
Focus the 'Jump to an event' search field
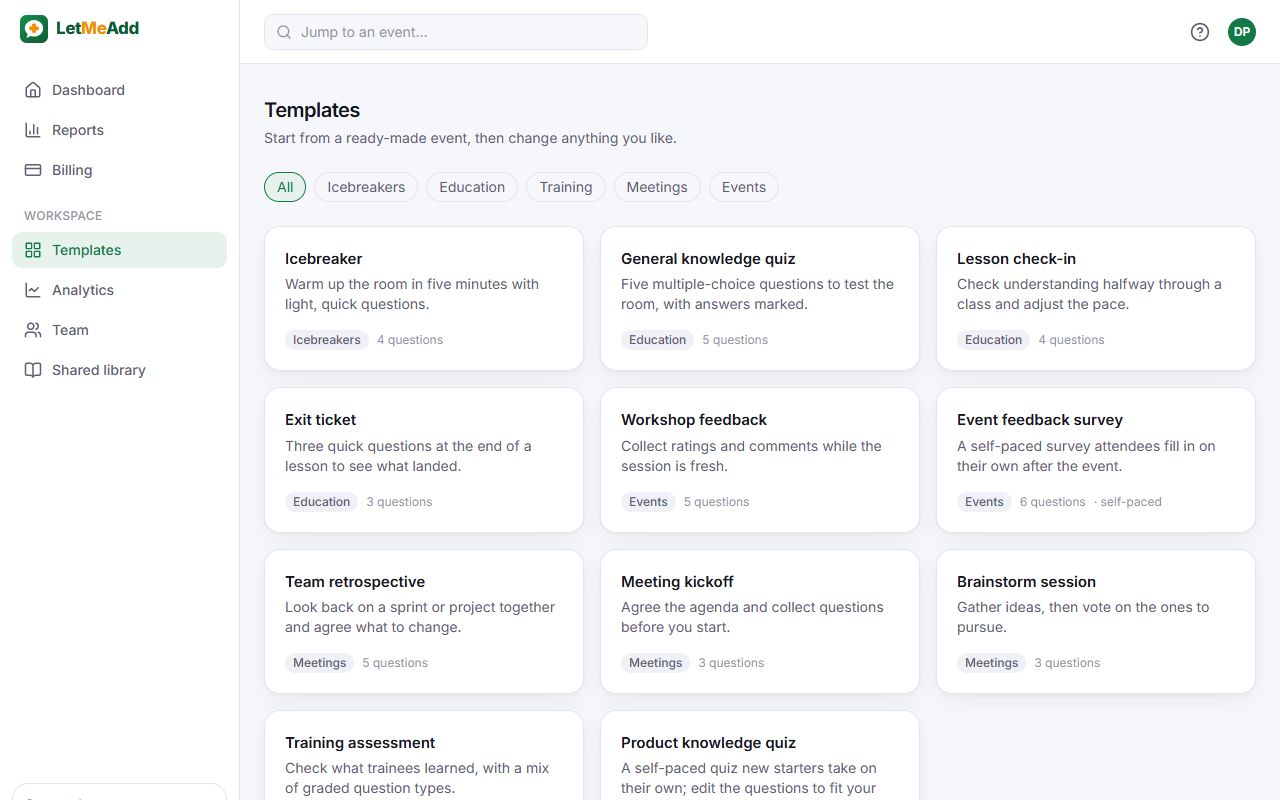click(x=456, y=32)
